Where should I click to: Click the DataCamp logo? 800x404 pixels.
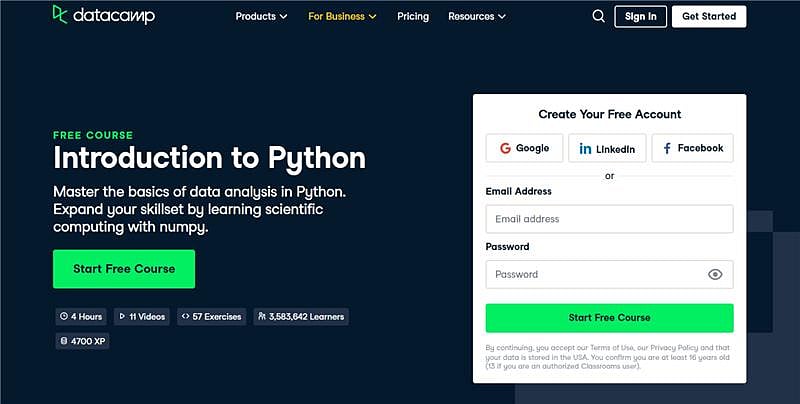pos(104,15)
